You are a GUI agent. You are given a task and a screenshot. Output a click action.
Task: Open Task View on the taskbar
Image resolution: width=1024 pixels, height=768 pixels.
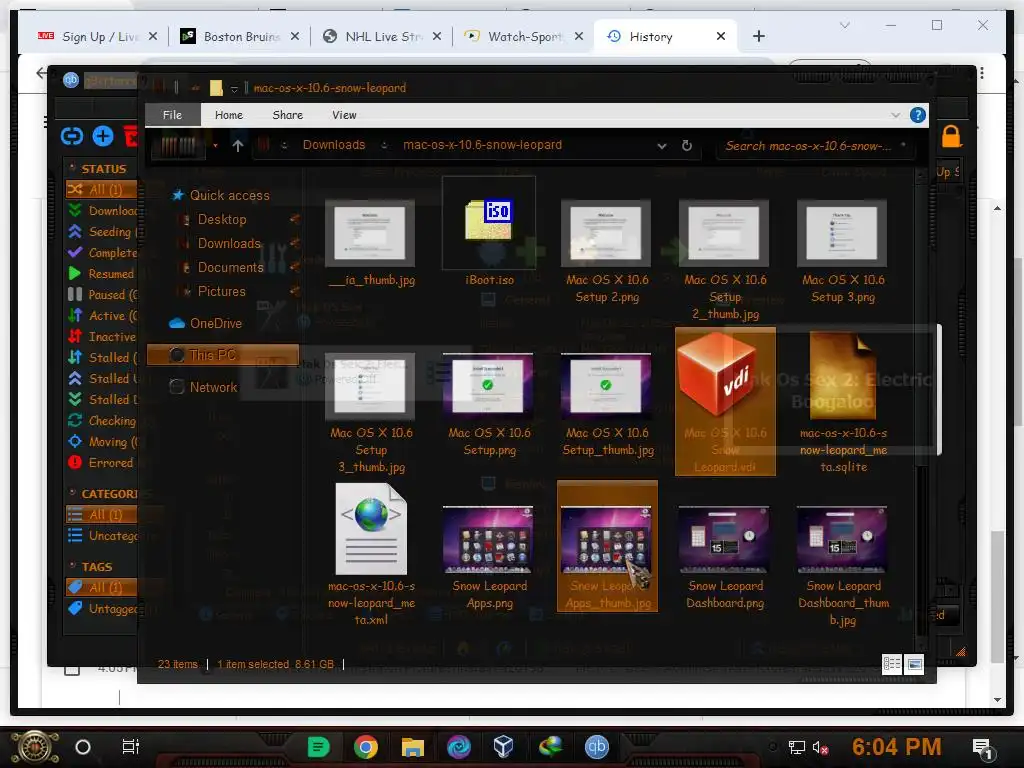[x=131, y=746]
